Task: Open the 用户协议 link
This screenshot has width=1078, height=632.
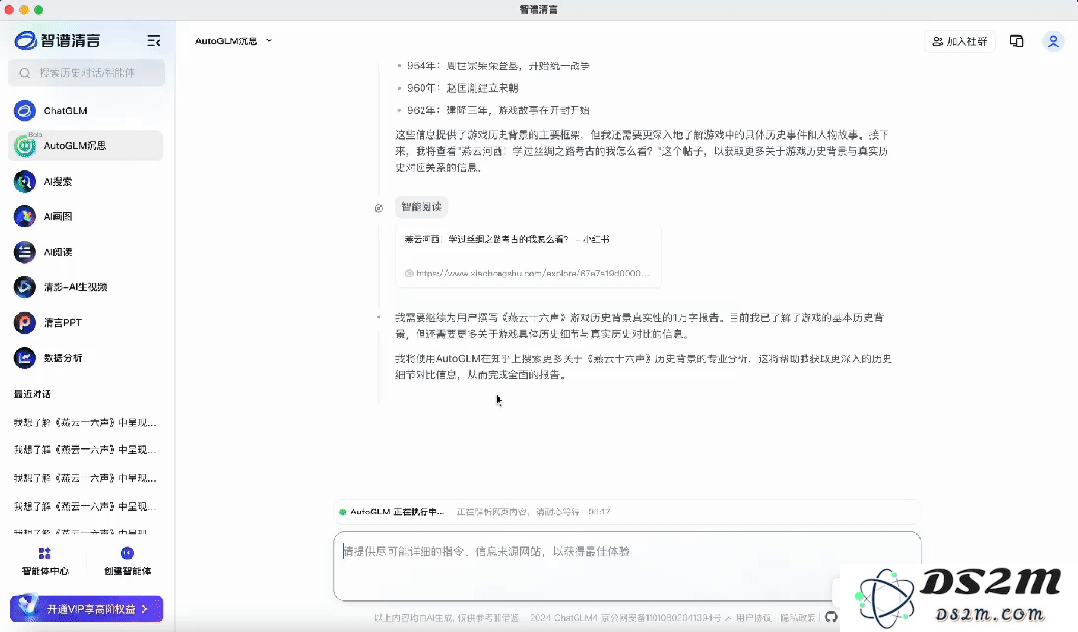Action: (754, 618)
